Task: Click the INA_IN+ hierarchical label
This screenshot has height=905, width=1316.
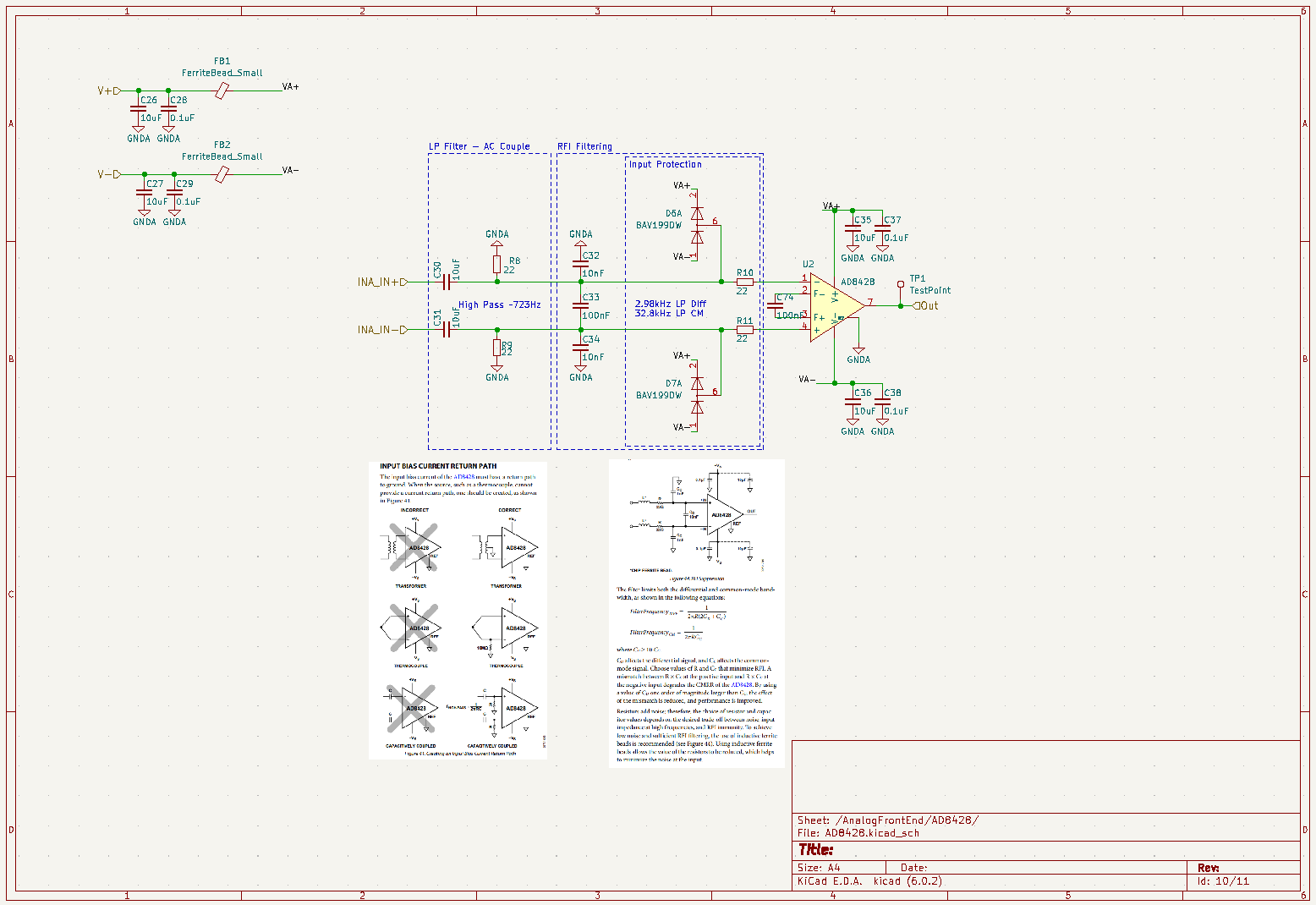Action: point(381,282)
